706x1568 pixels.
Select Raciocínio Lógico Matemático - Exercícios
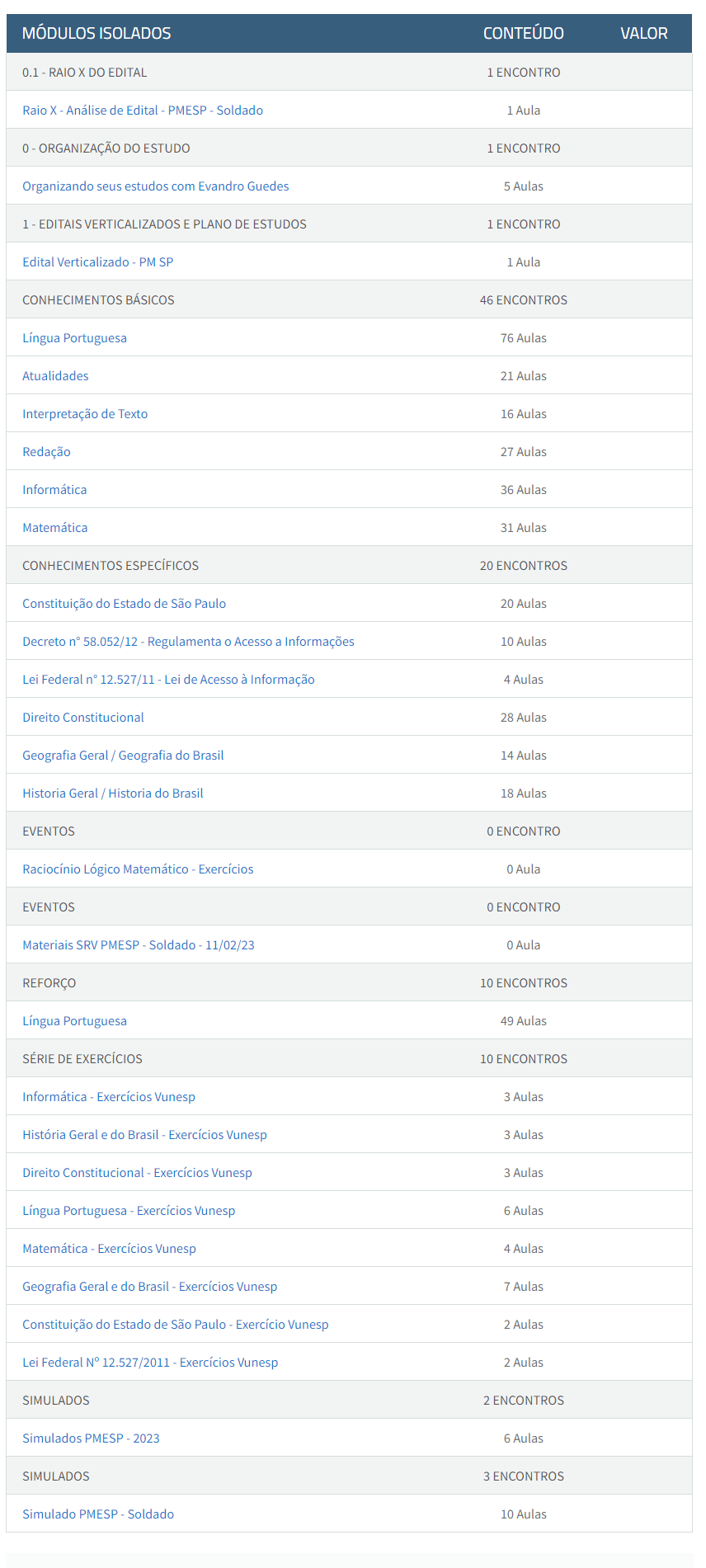click(x=138, y=869)
